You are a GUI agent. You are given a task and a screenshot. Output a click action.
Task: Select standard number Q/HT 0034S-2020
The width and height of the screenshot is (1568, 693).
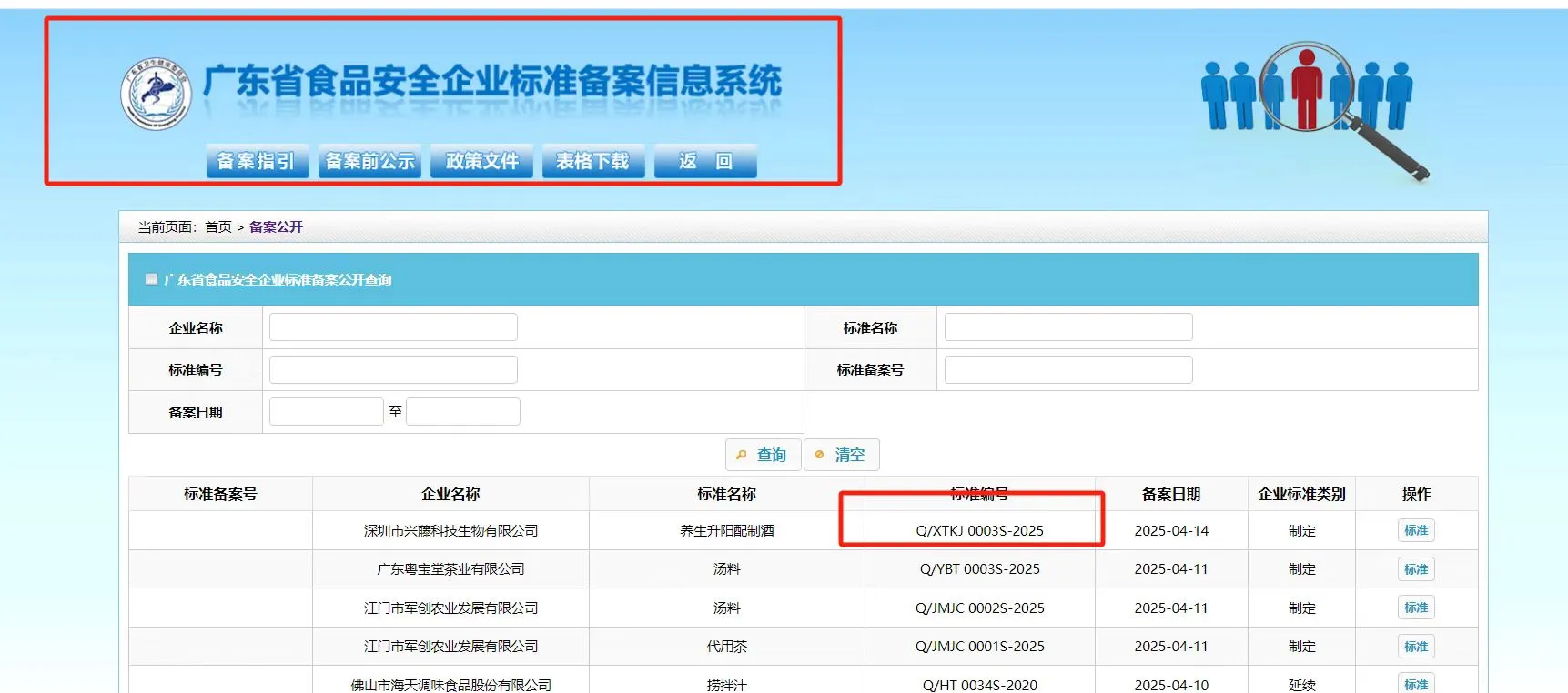pyautogui.click(x=979, y=685)
